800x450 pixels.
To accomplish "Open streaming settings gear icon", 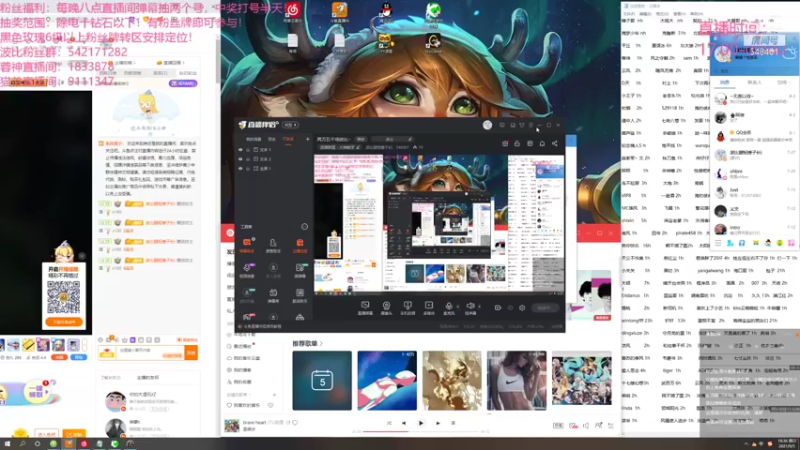I will coord(522,308).
